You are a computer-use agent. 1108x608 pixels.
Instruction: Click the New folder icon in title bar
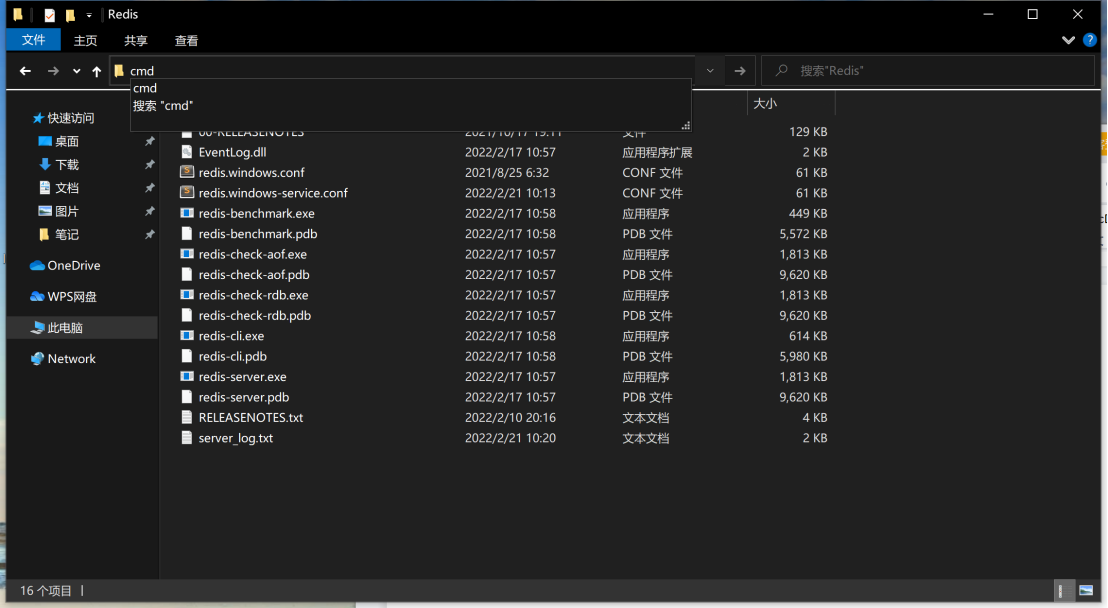pos(70,15)
